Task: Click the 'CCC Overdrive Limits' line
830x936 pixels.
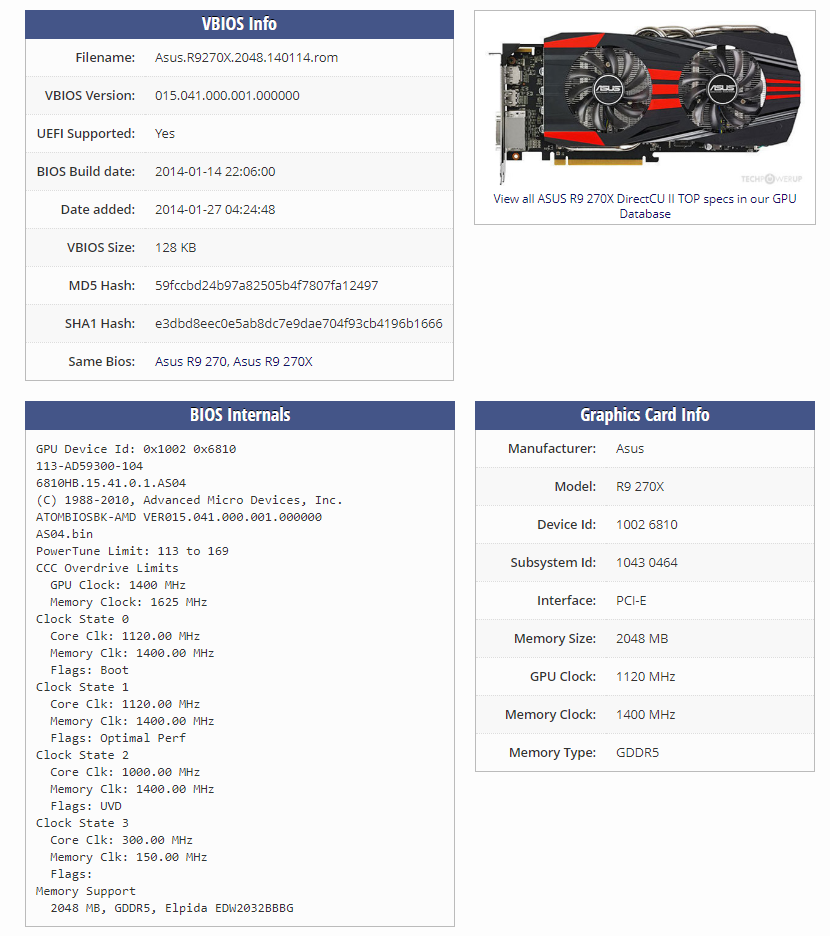Action: (x=107, y=568)
